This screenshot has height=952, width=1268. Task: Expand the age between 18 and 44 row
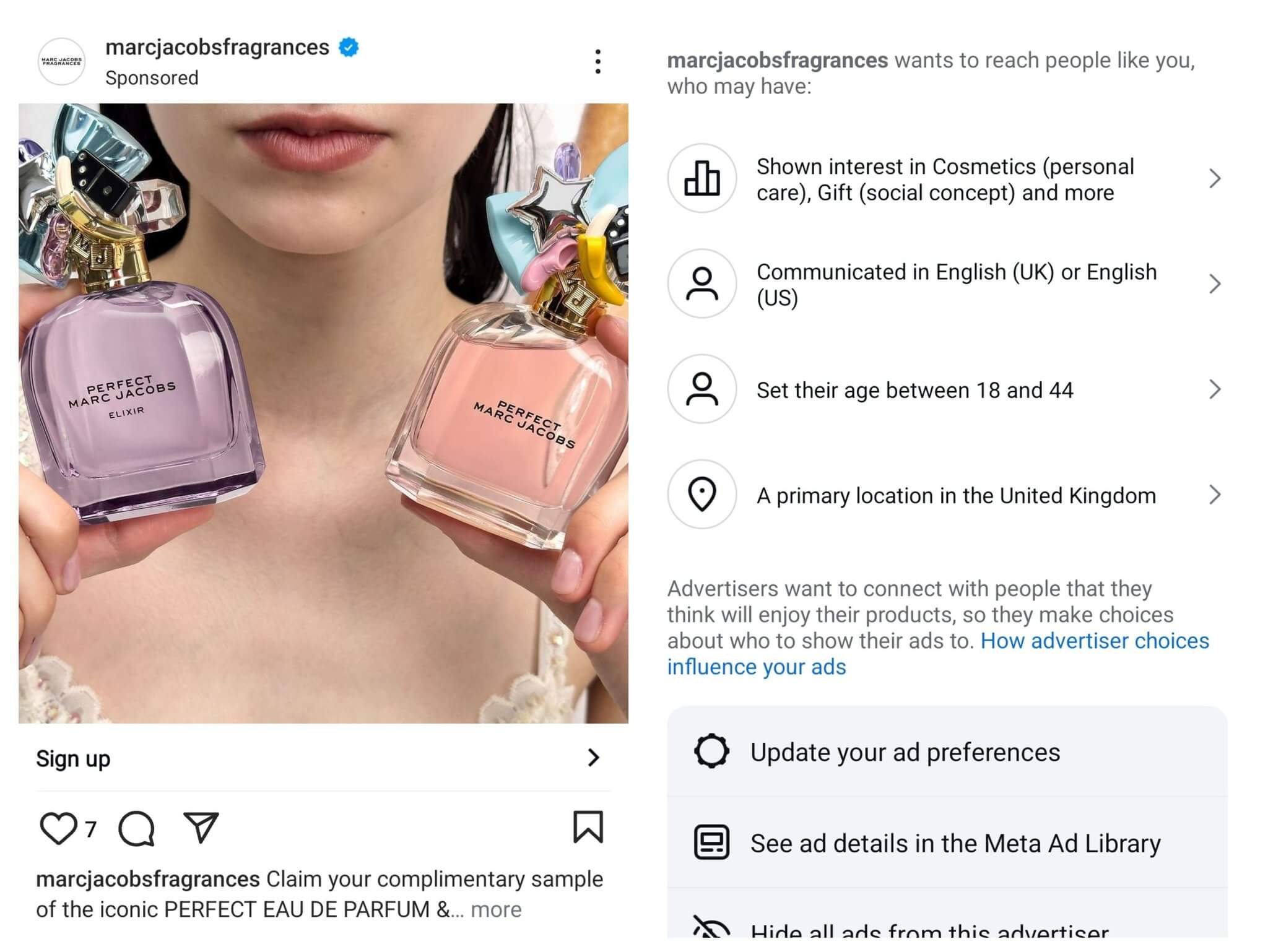(1214, 389)
